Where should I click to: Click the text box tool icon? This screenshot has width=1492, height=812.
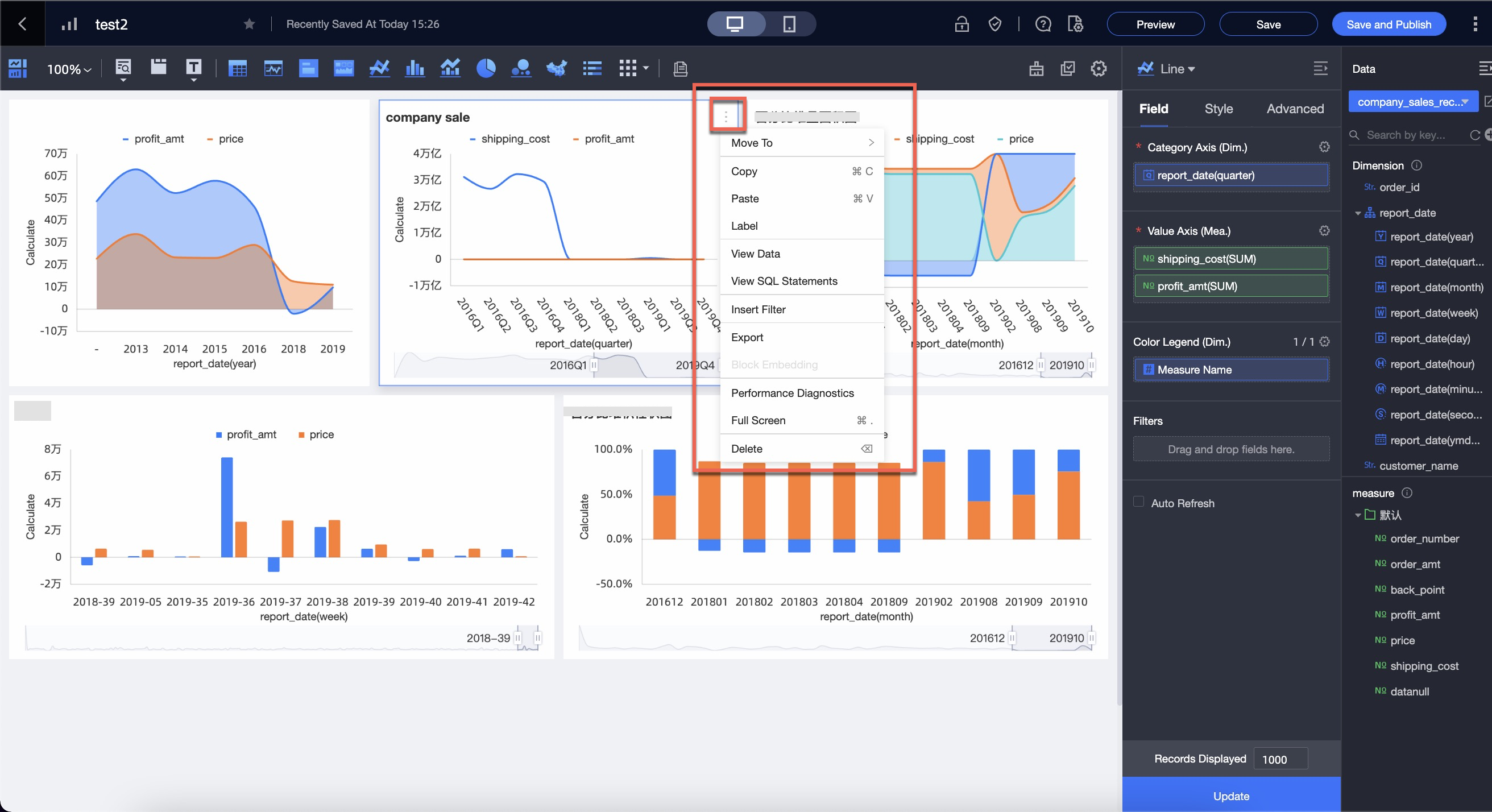click(193, 67)
